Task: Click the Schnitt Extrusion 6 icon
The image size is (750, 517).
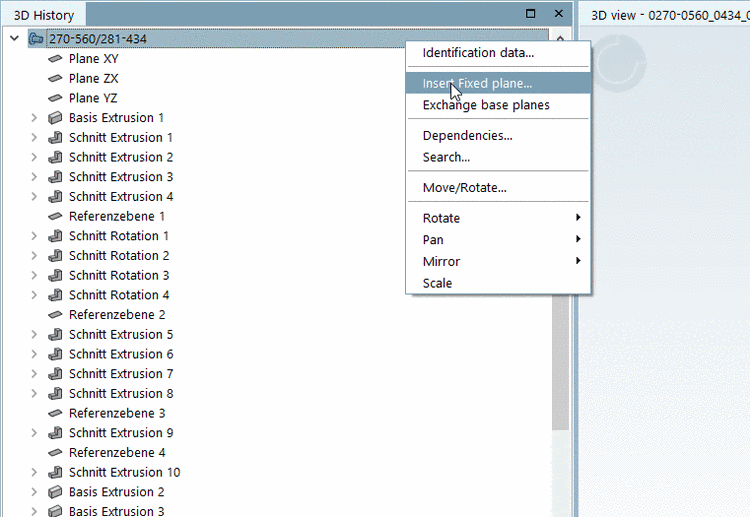Action: pos(55,354)
